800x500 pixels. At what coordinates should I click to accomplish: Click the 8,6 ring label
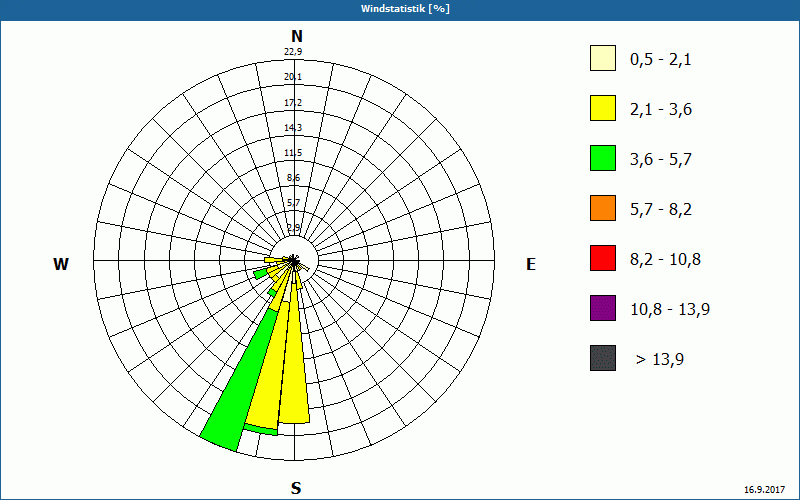(293, 178)
